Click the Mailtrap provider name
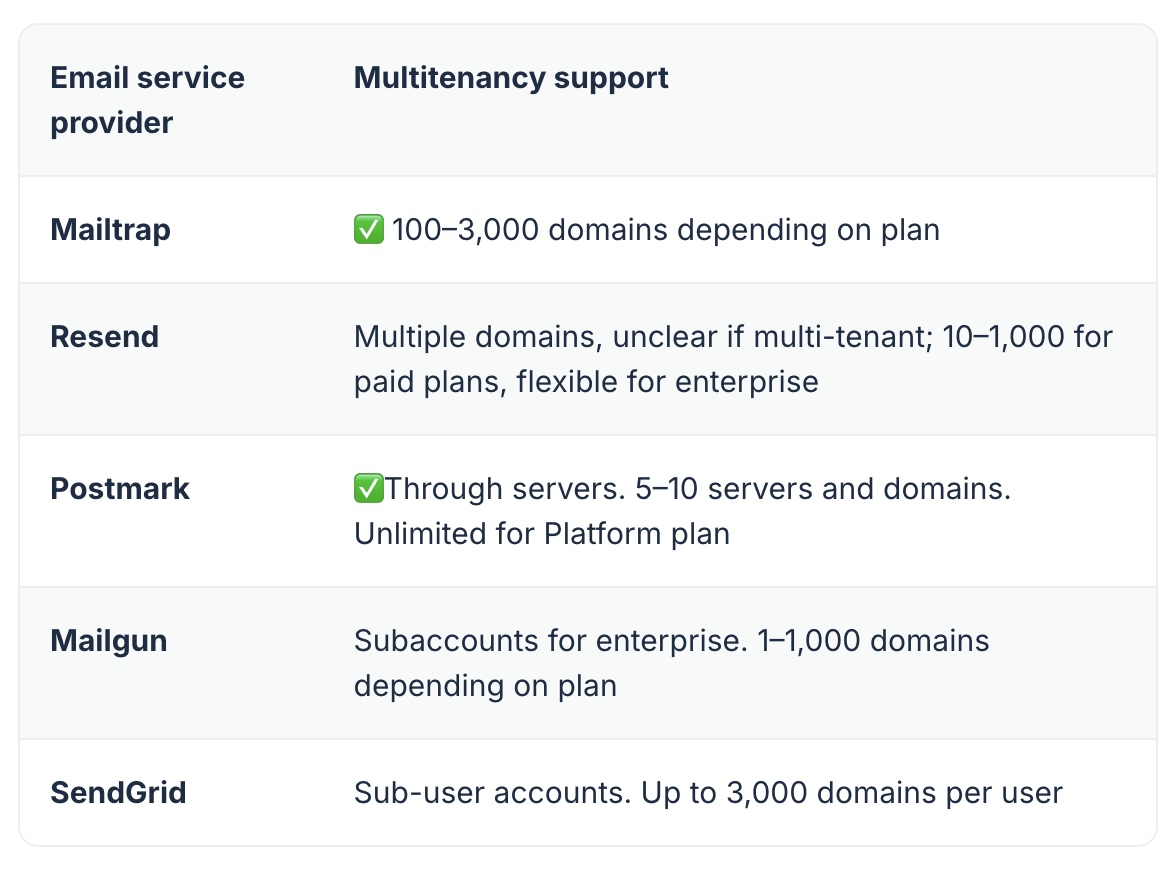This screenshot has height=870, width=1176. point(110,230)
